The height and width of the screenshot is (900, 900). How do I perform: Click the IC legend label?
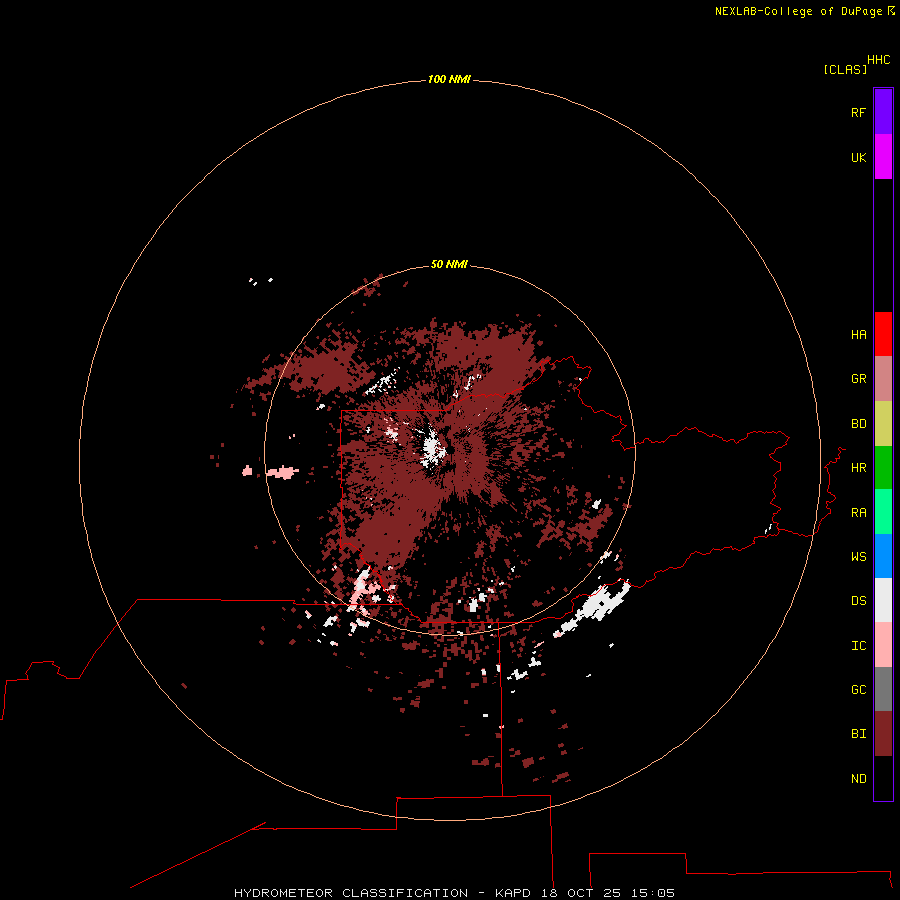(x=858, y=646)
